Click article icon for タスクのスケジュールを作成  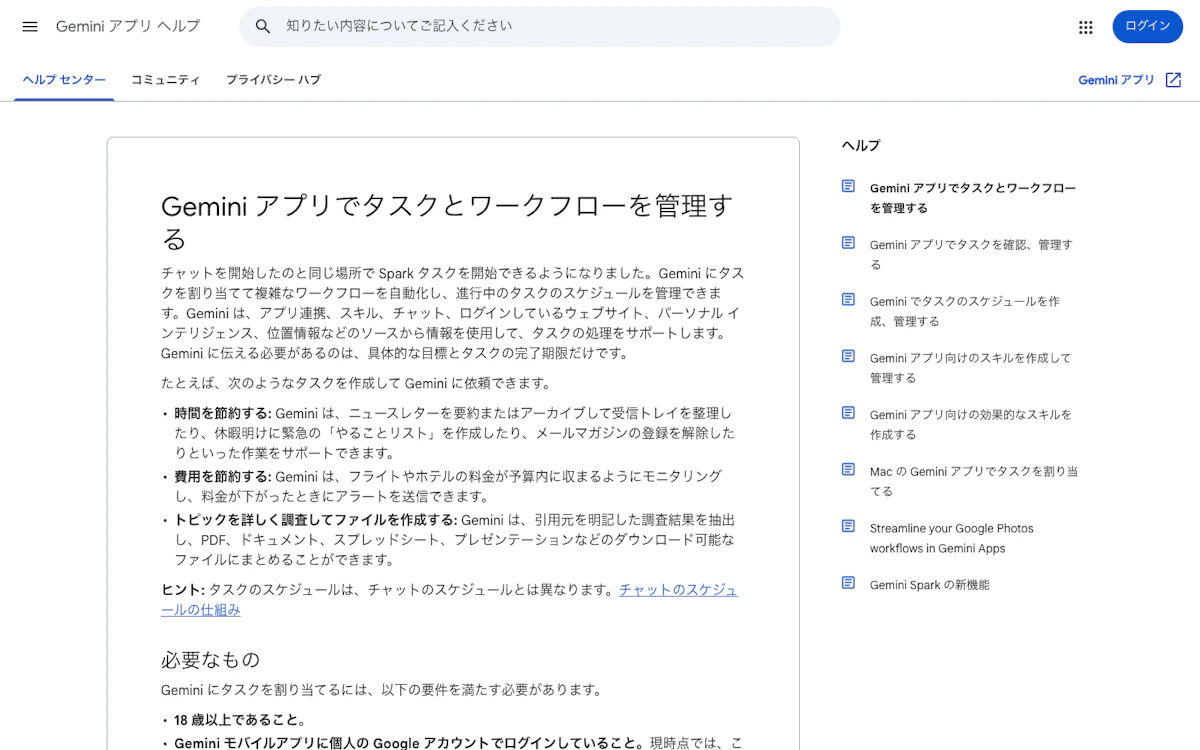pyautogui.click(x=849, y=299)
